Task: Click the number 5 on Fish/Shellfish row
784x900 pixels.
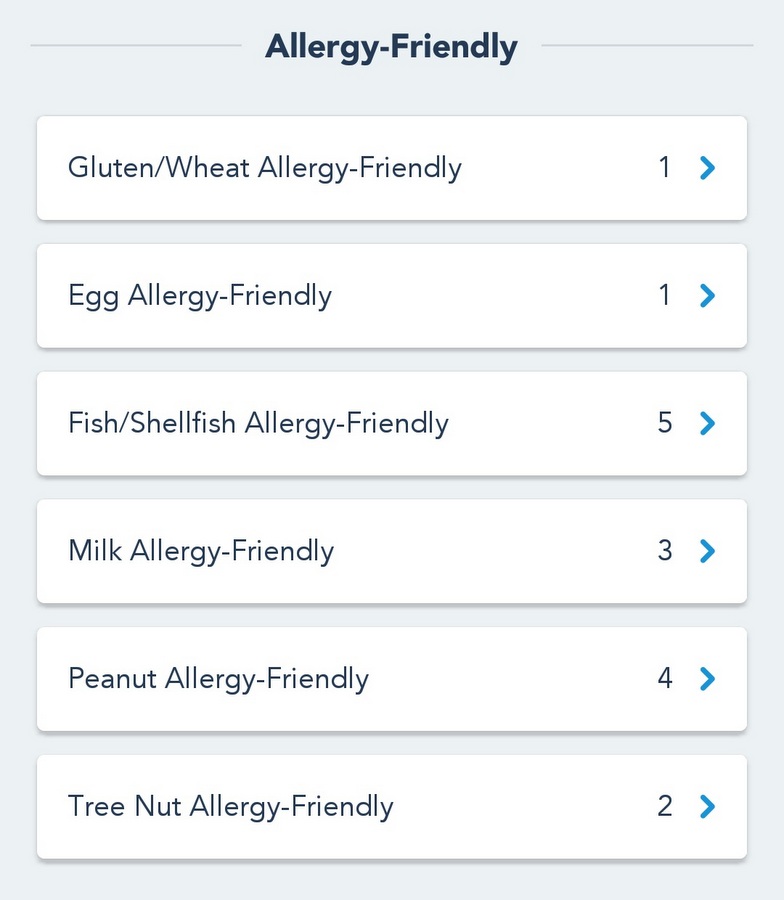Action: tap(665, 424)
